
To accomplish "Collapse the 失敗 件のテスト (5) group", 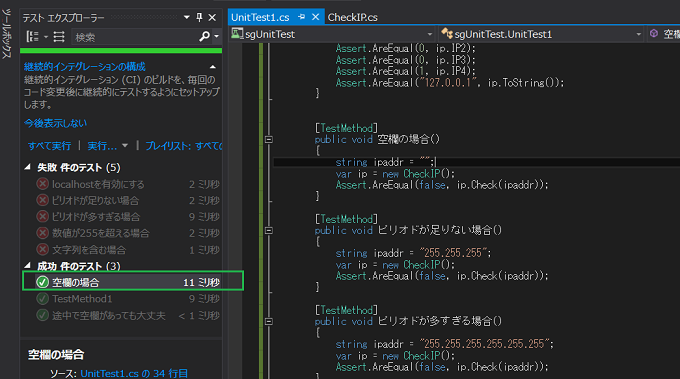I will coord(28,167).
